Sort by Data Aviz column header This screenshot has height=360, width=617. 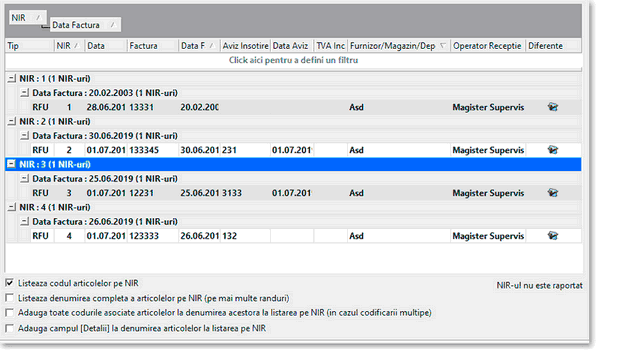(292, 46)
